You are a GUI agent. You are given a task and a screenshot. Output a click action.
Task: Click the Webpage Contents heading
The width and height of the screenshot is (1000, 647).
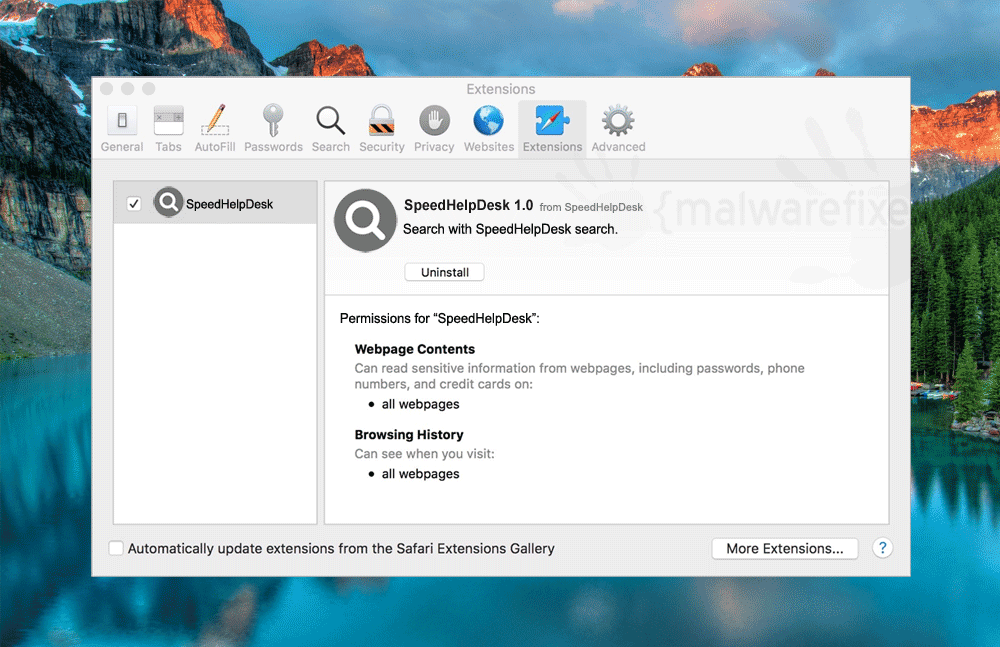(x=415, y=349)
